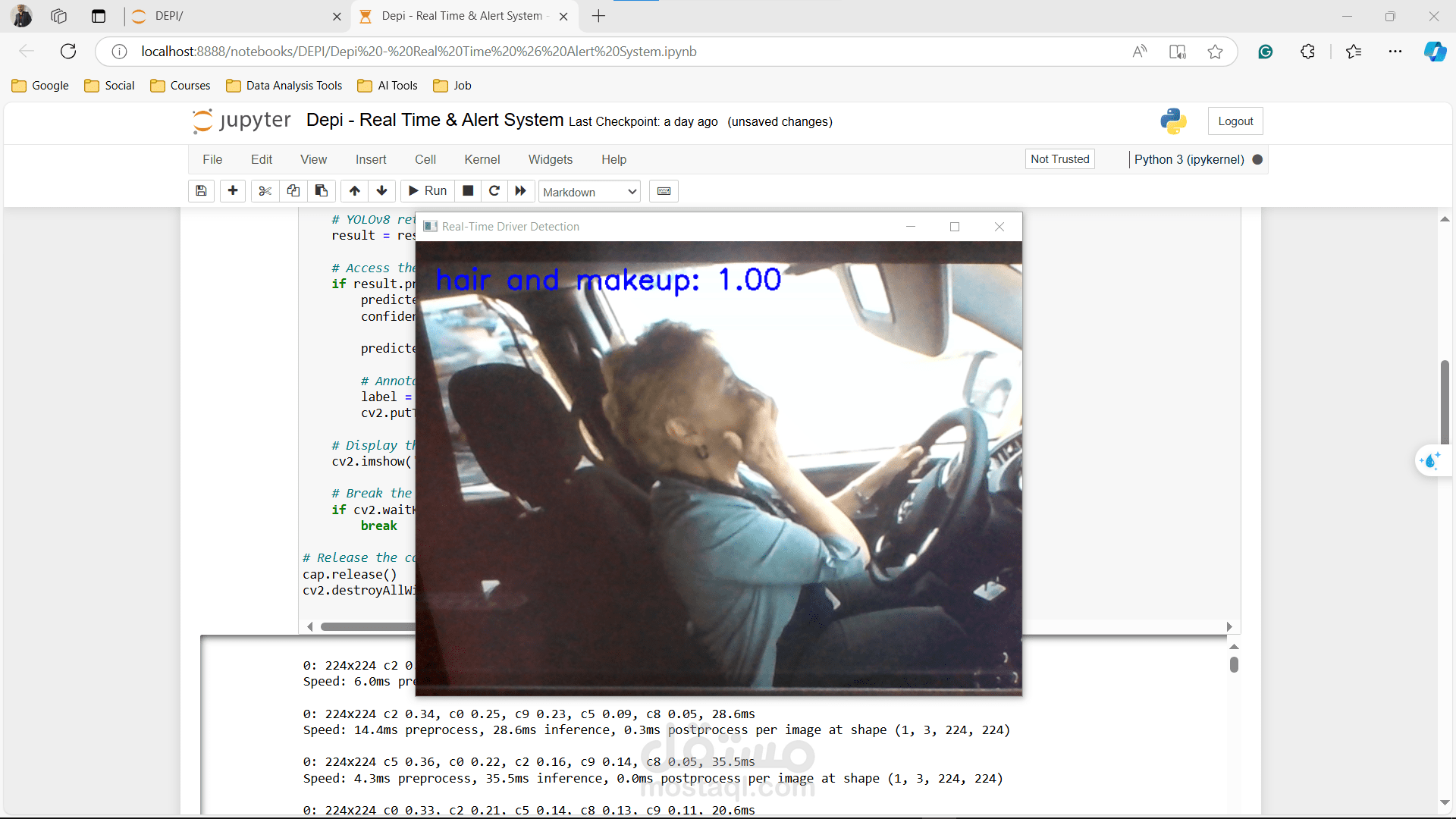Screen dimensions: 1456x819
Task: Cut selected cells with the scissors icon
Action: [x=265, y=191]
